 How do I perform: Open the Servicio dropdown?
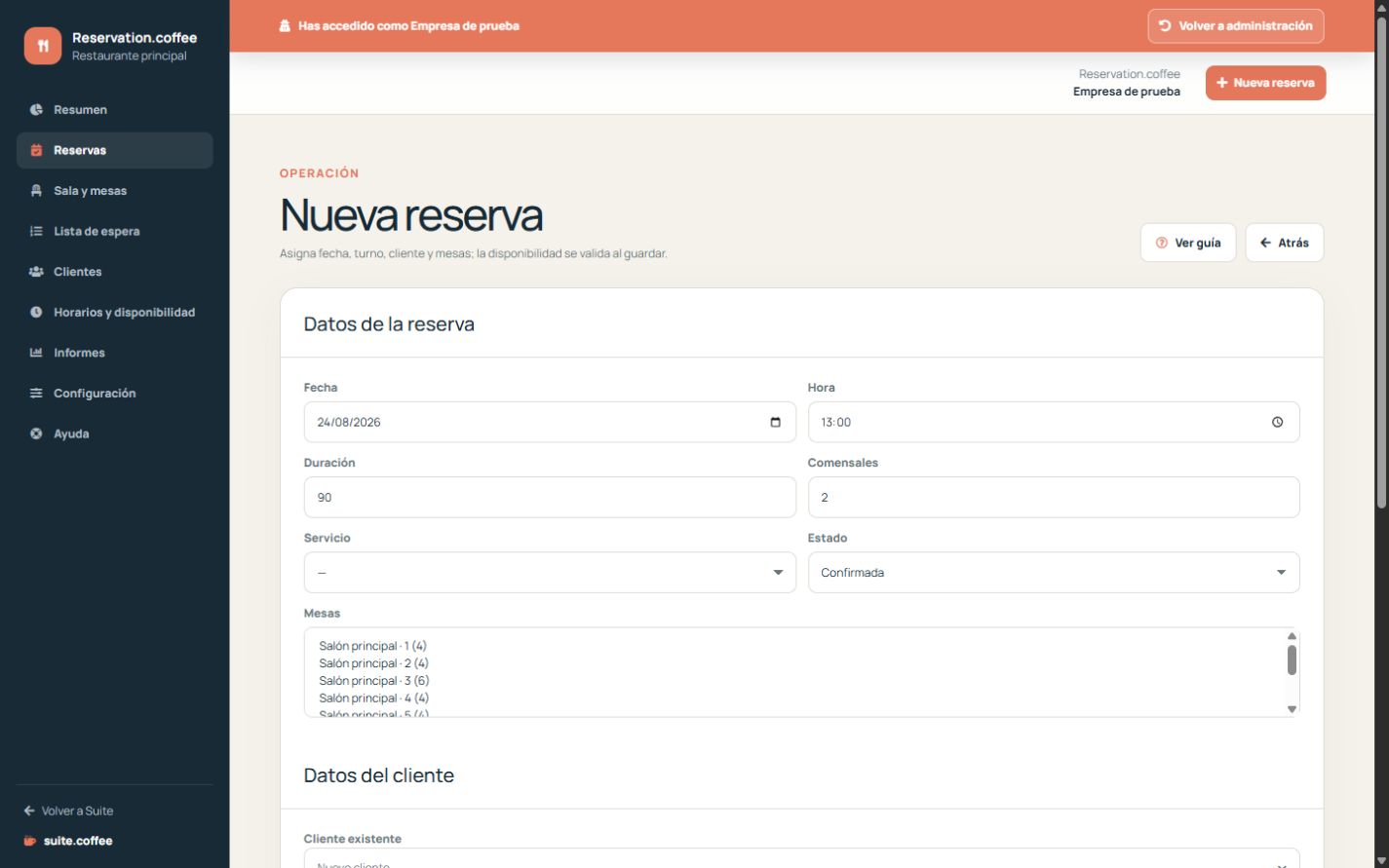point(550,573)
